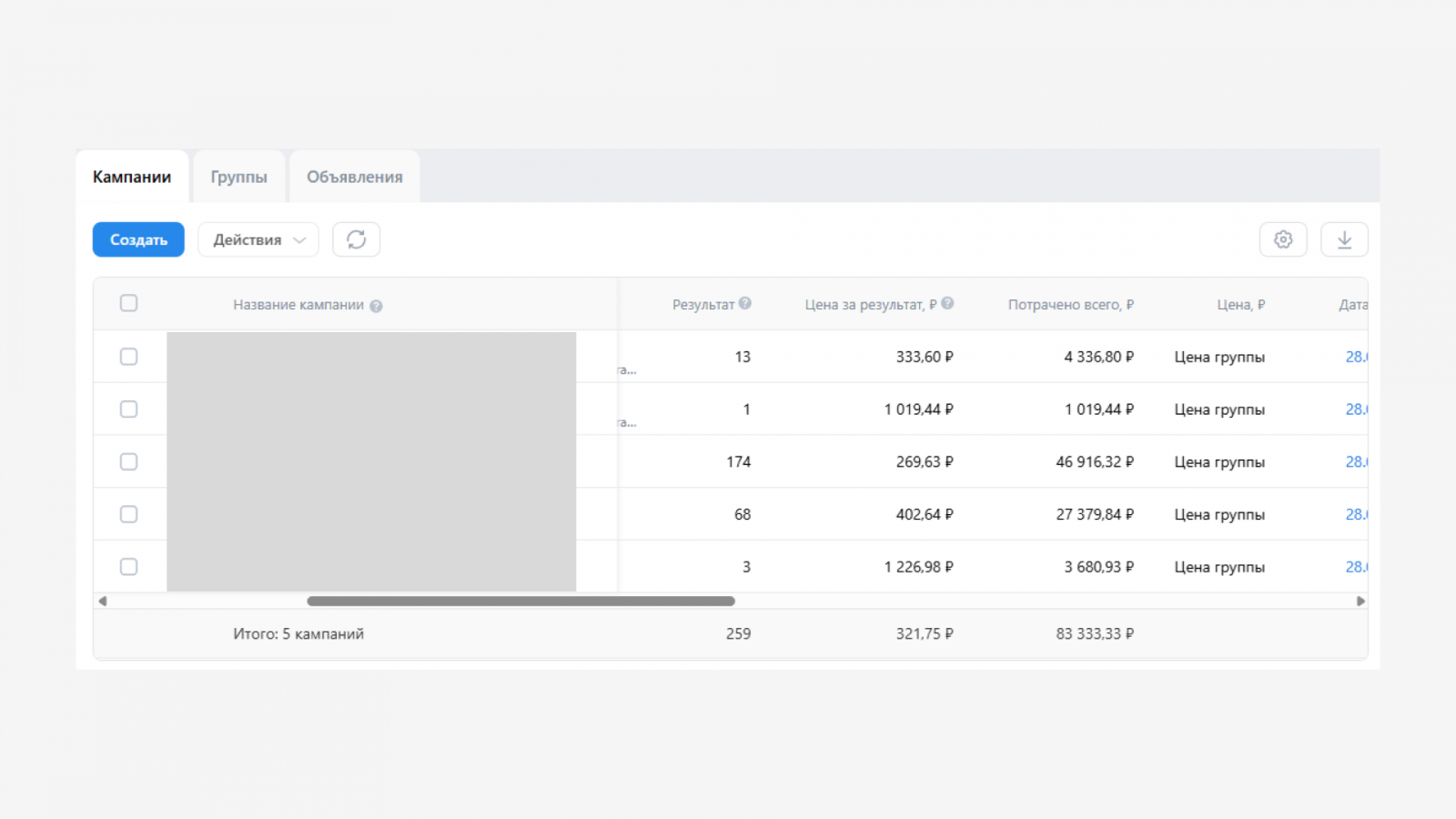Click the download export icon
Screen dimensions: 1456x819
[1344, 239]
